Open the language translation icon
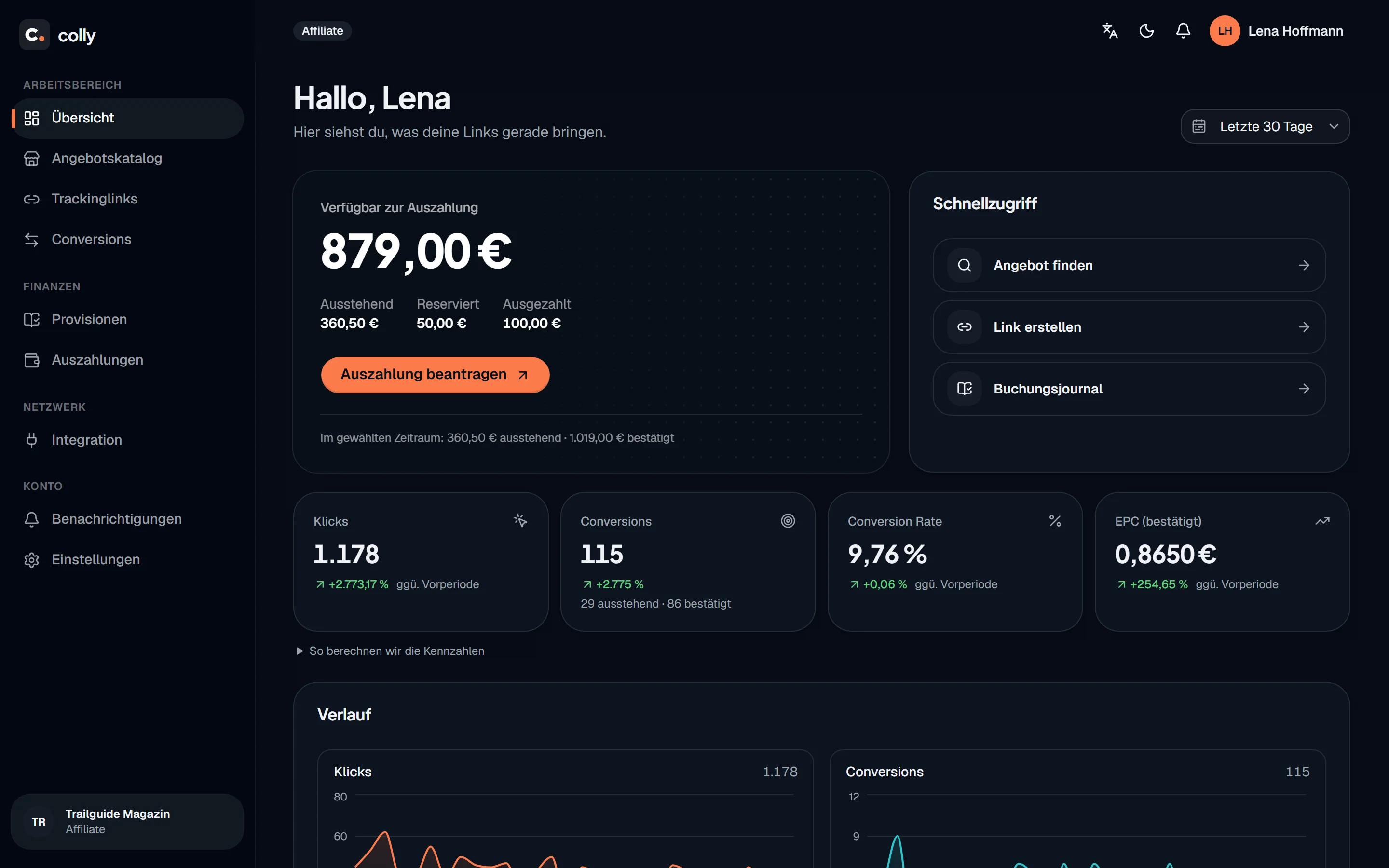The width and height of the screenshot is (1389, 868). (1109, 31)
